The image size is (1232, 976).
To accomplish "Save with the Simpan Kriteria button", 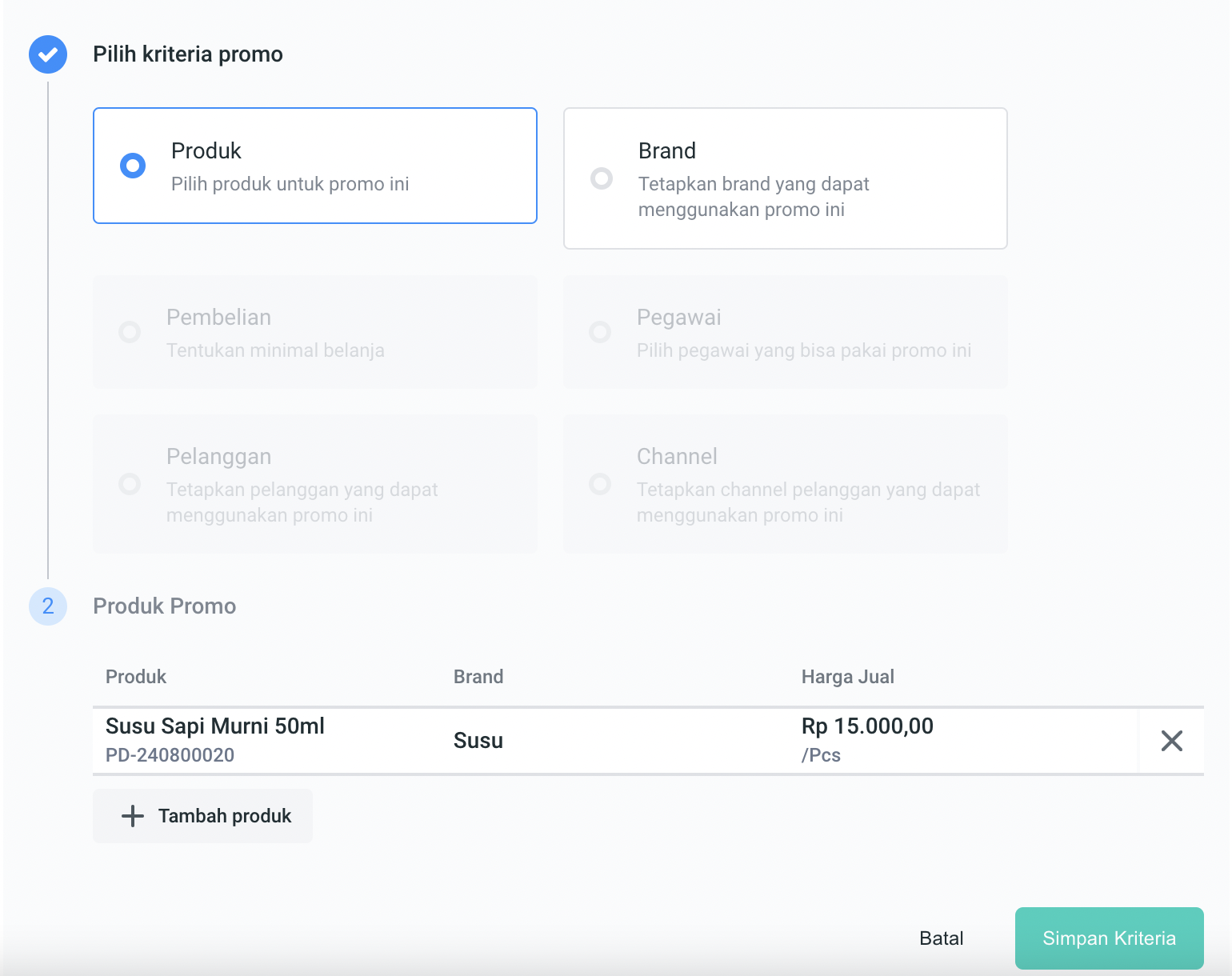I will point(1109,938).
